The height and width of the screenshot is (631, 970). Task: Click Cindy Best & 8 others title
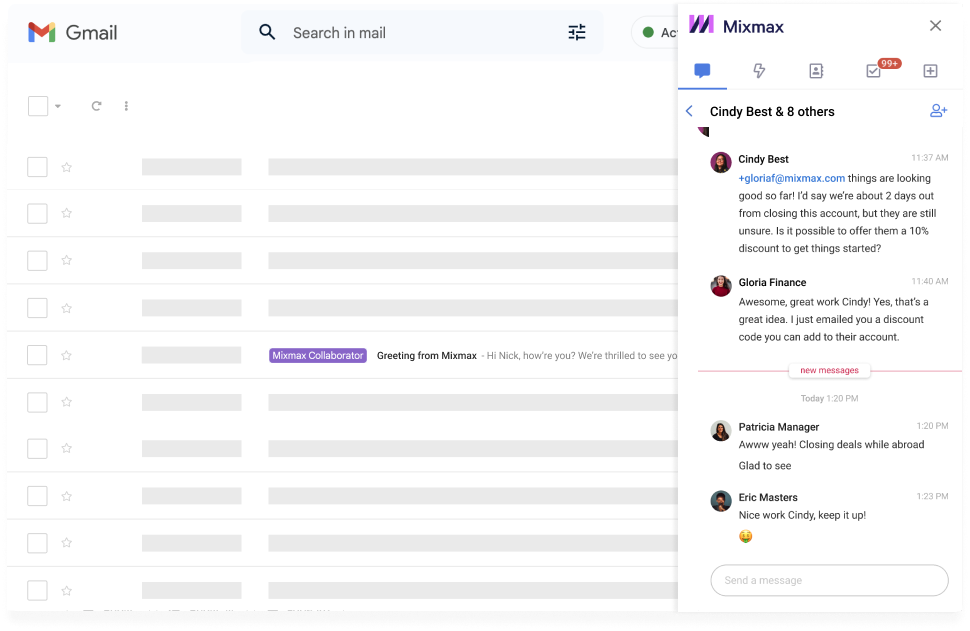click(x=772, y=111)
